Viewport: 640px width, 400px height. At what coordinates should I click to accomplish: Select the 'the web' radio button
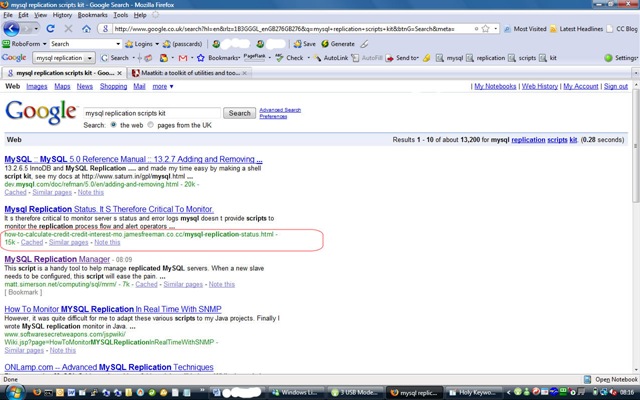click(113, 125)
